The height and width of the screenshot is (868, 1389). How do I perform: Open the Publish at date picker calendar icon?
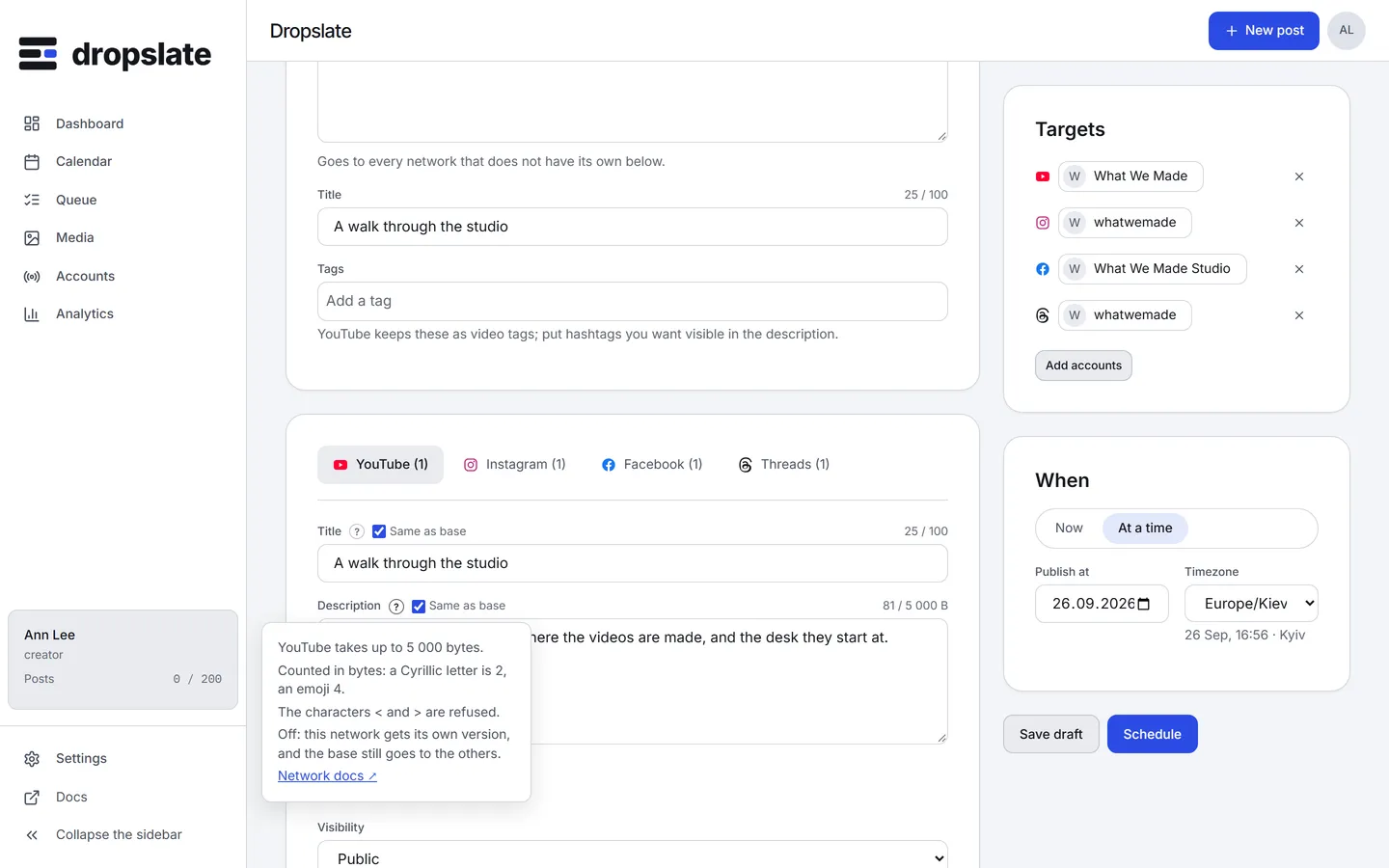point(1144,604)
